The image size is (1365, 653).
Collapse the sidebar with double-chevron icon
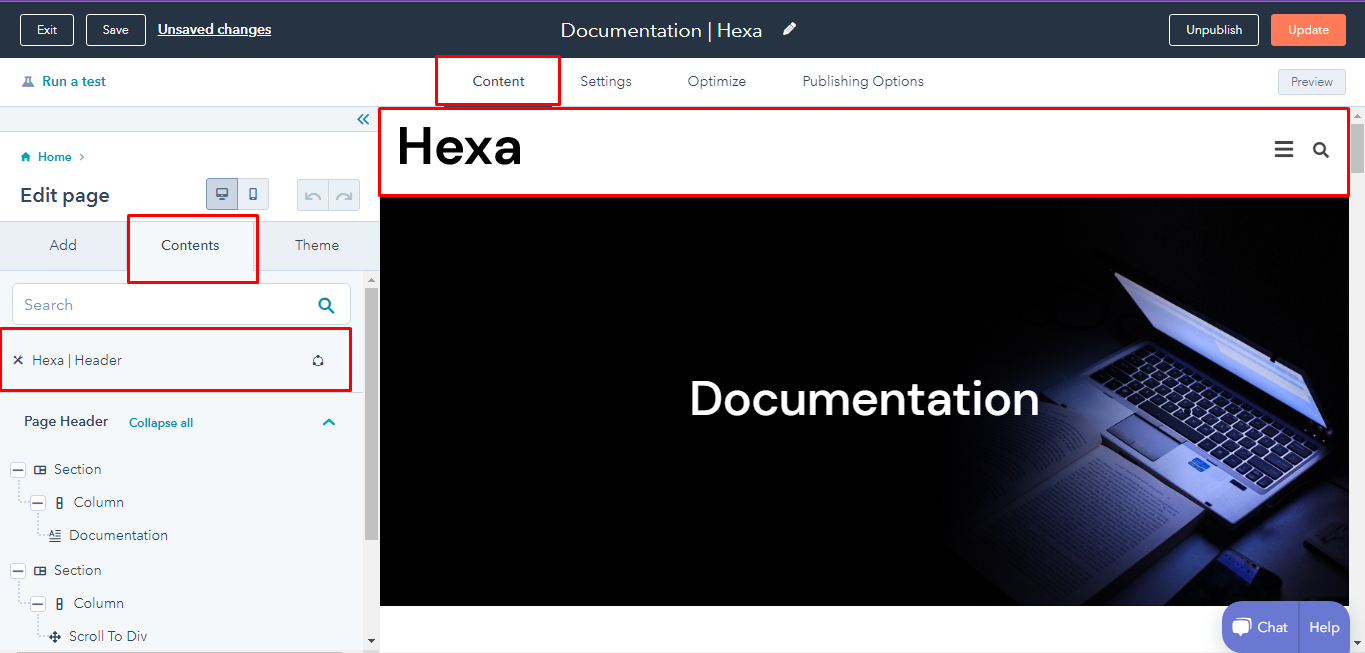click(x=363, y=120)
